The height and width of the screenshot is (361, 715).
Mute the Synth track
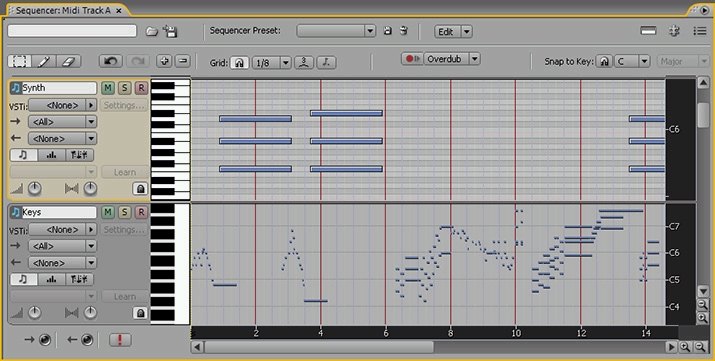(108, 88)
